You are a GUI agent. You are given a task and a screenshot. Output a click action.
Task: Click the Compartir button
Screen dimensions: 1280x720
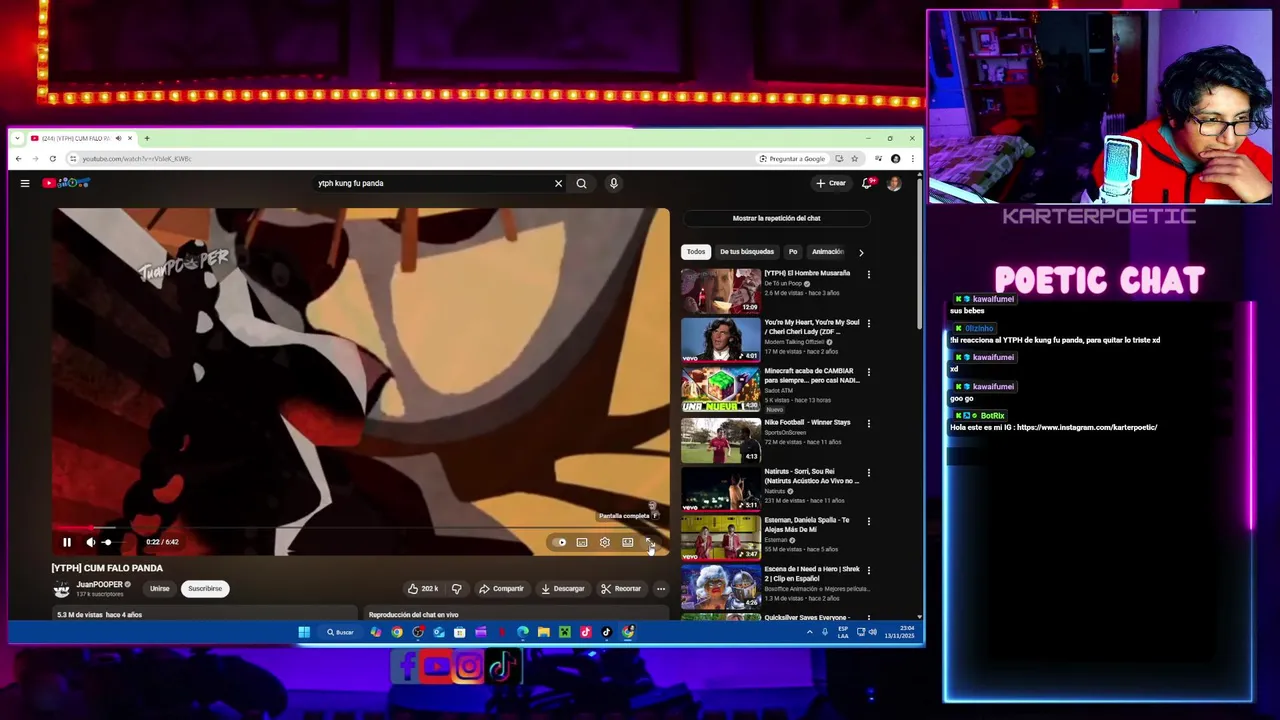tap(501, 589)
